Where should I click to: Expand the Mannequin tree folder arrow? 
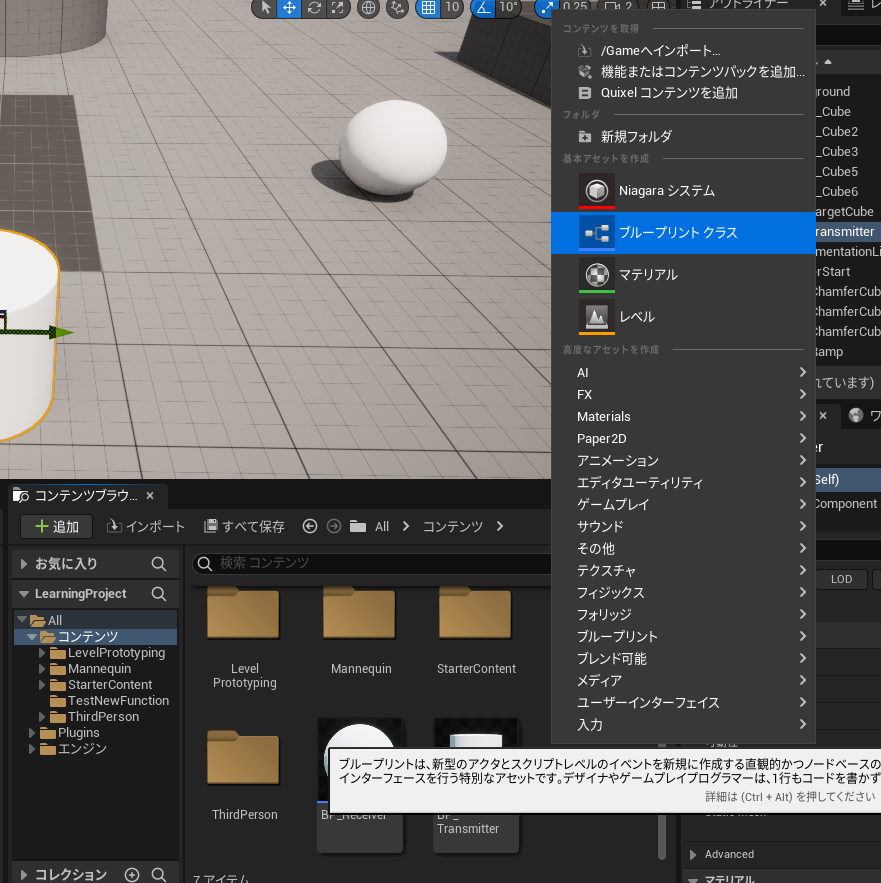(x=42, y=669)
